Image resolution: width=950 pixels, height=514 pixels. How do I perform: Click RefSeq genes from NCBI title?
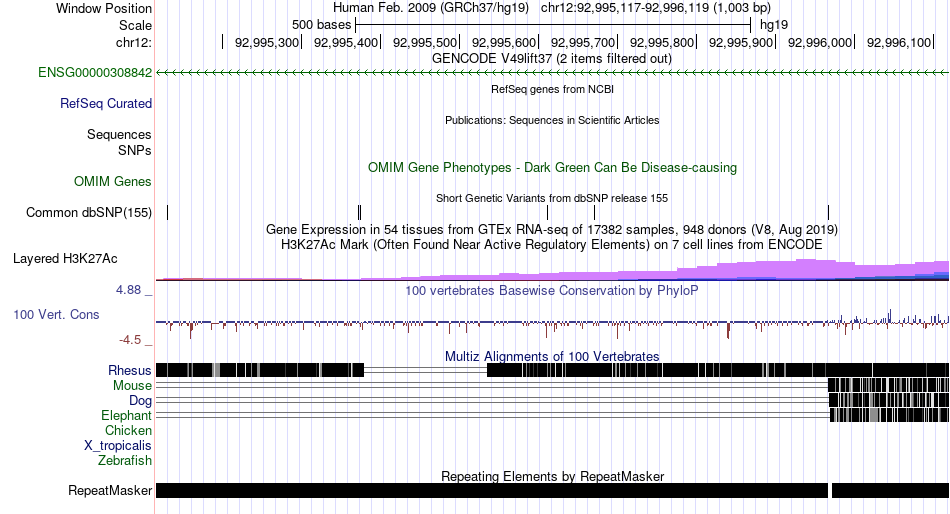click(x=552, y=89)
